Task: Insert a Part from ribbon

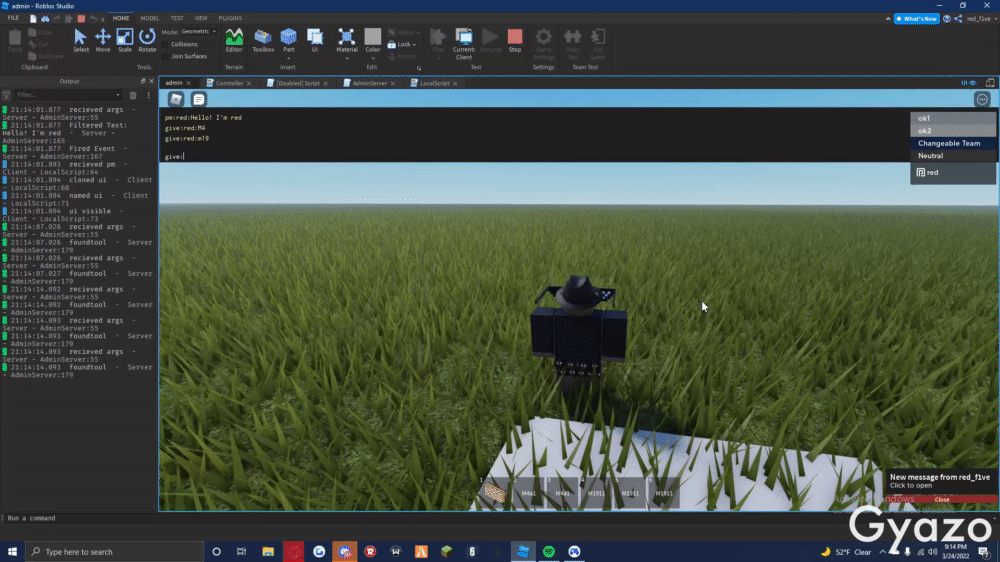Action: point(288,38)
